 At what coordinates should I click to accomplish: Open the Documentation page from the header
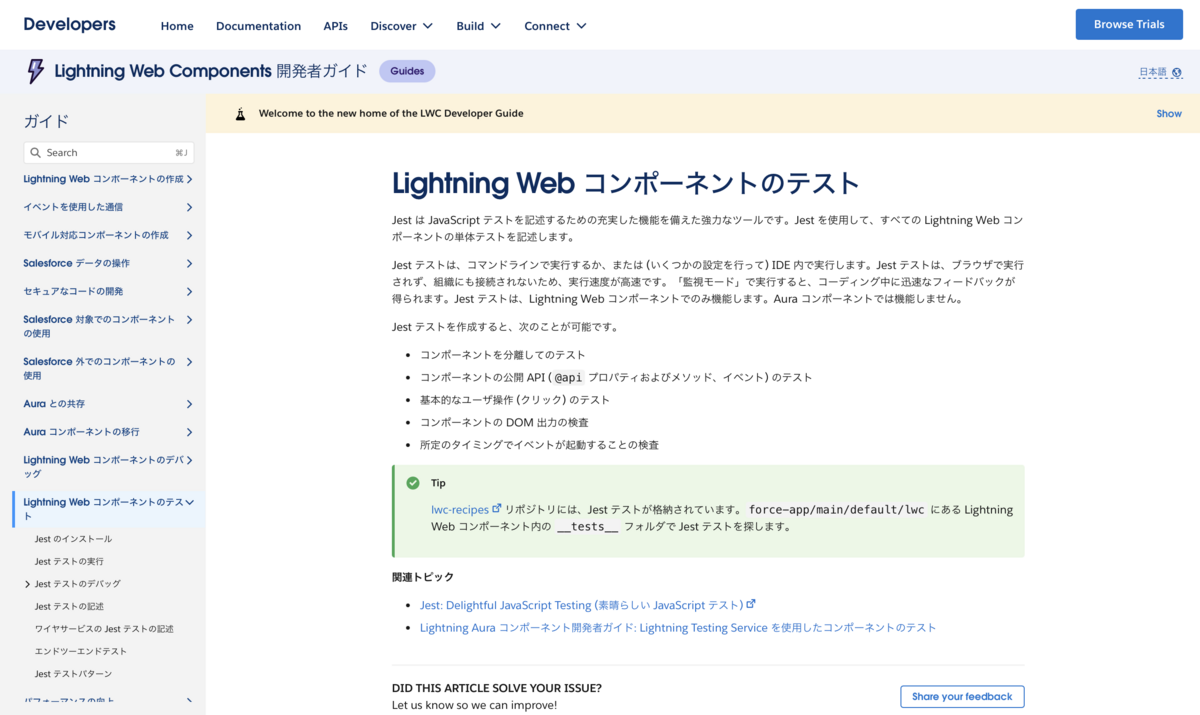(258, 26)
